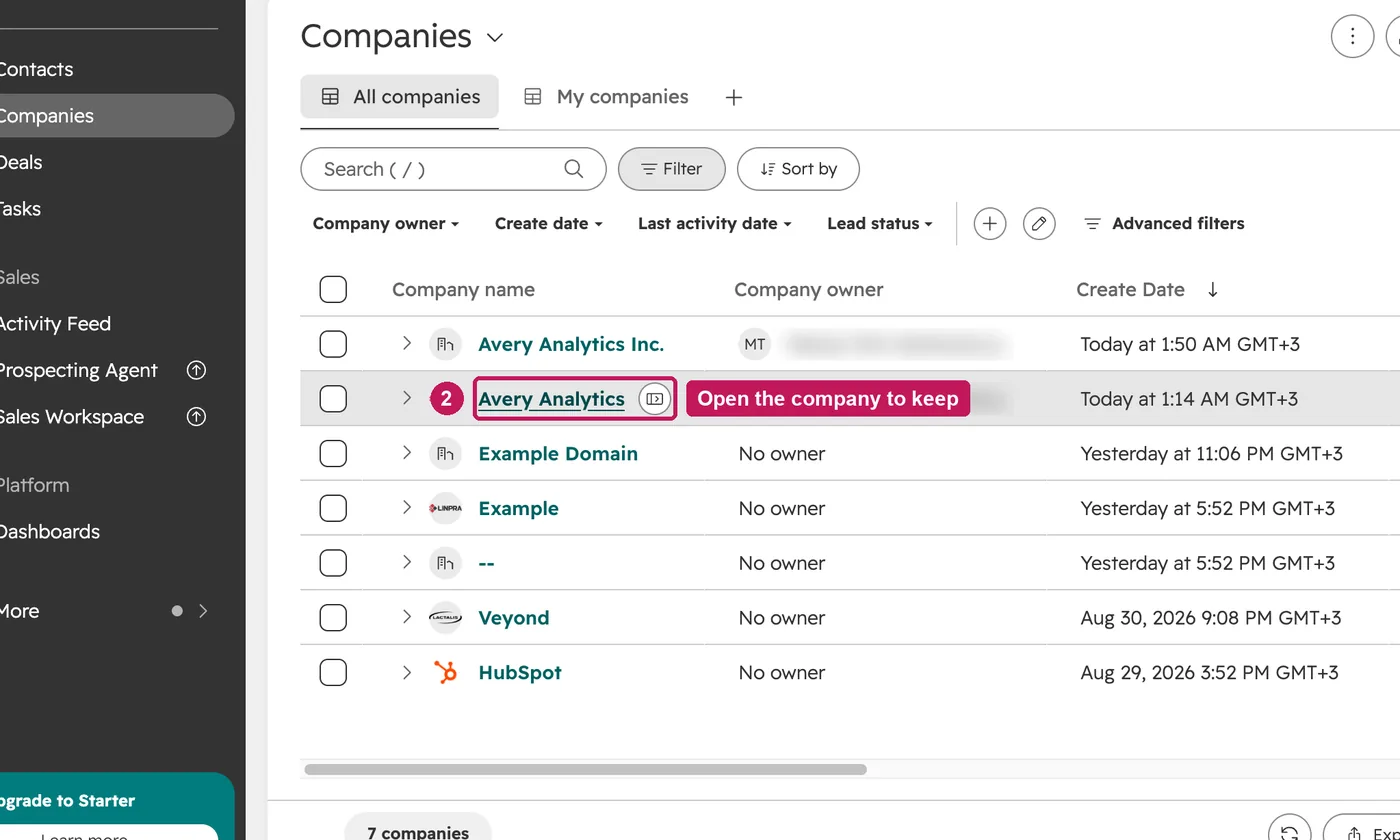Edit quick filters with pencil icon
The image size is (1400, 840).
1040,224
